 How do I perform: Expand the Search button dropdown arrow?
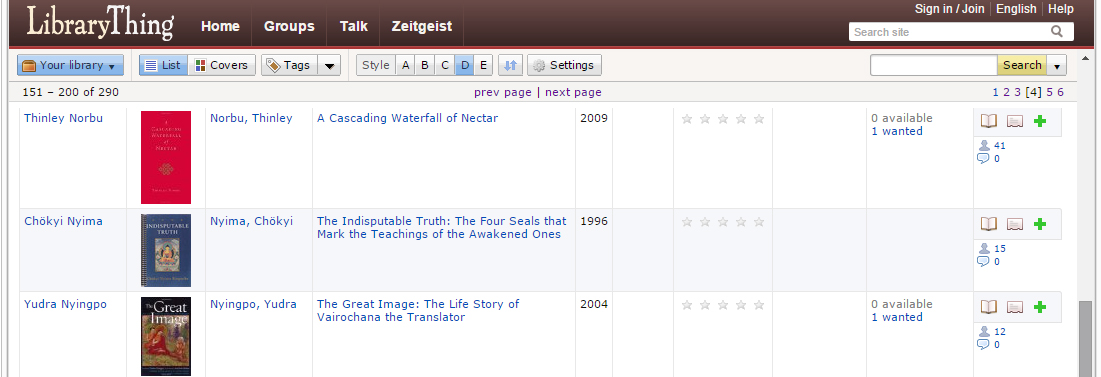pyautogui.click(x=1057, y=65)
